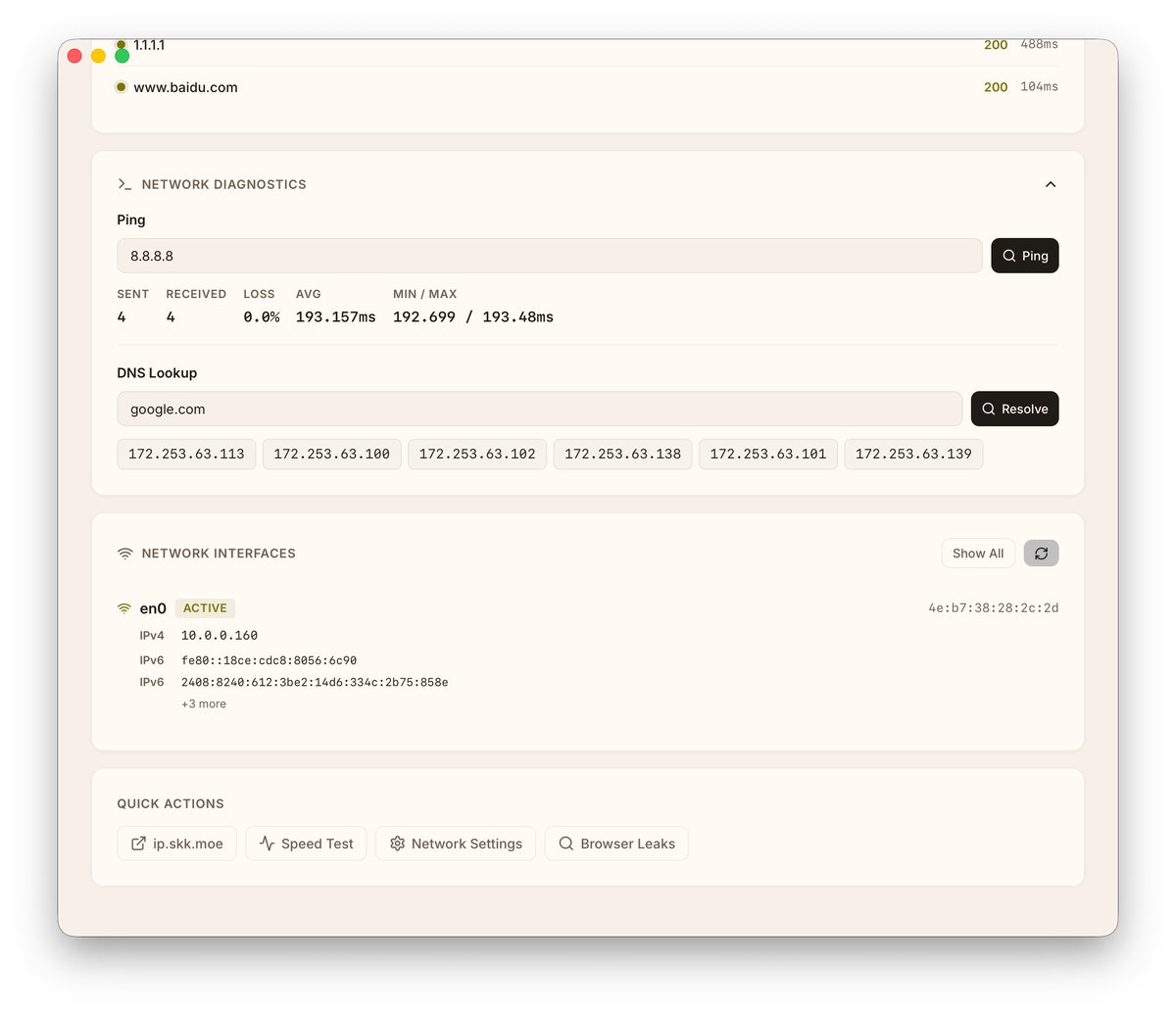This screenshot has height=1013, width=1176.
Task: Select resolved IP 172.253.63.100
Action: (x=332, y=454)
